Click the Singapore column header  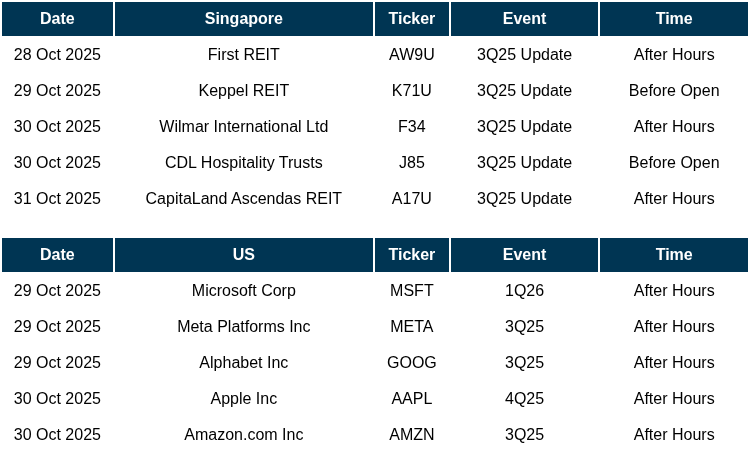coord(244,19)
